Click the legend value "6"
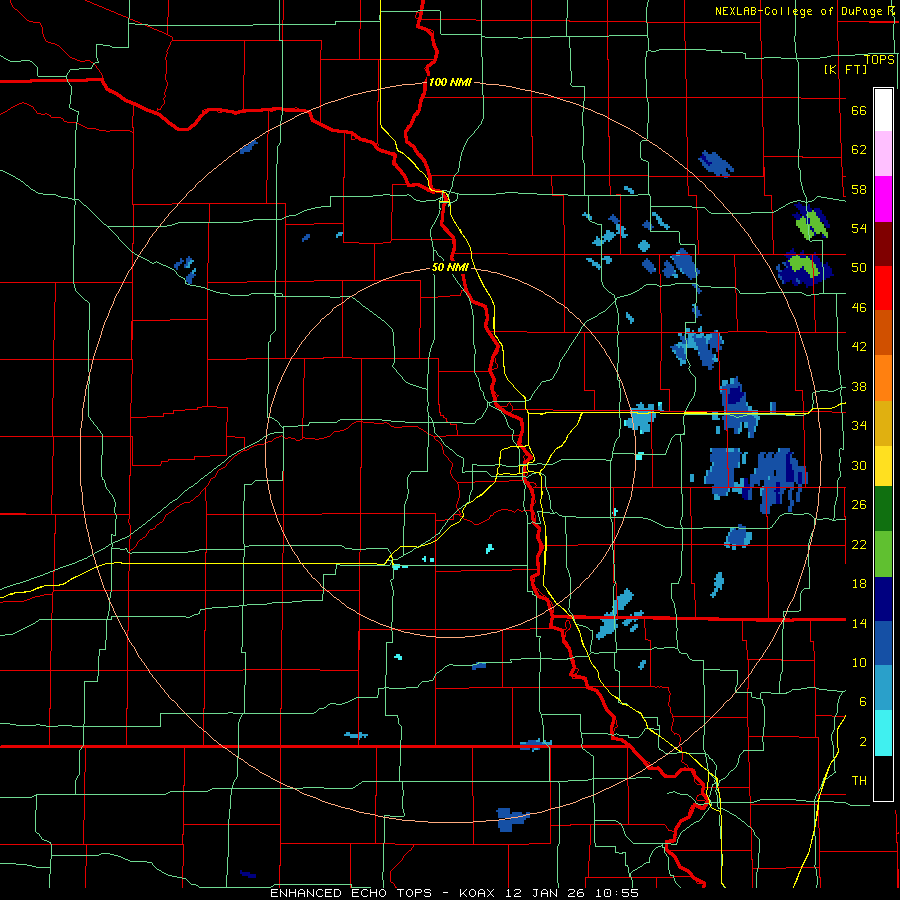This screenshot has height=900, width=900. tap(863, 702)
